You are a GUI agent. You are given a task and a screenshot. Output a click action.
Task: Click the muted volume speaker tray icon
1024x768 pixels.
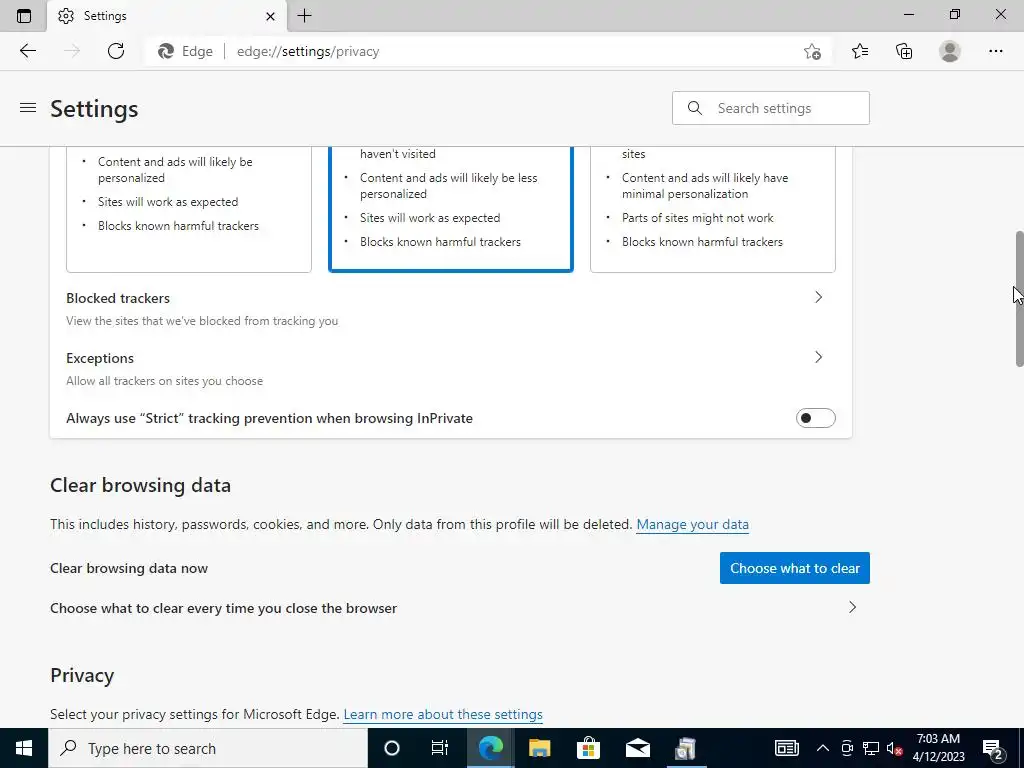(x=894, y=748)
